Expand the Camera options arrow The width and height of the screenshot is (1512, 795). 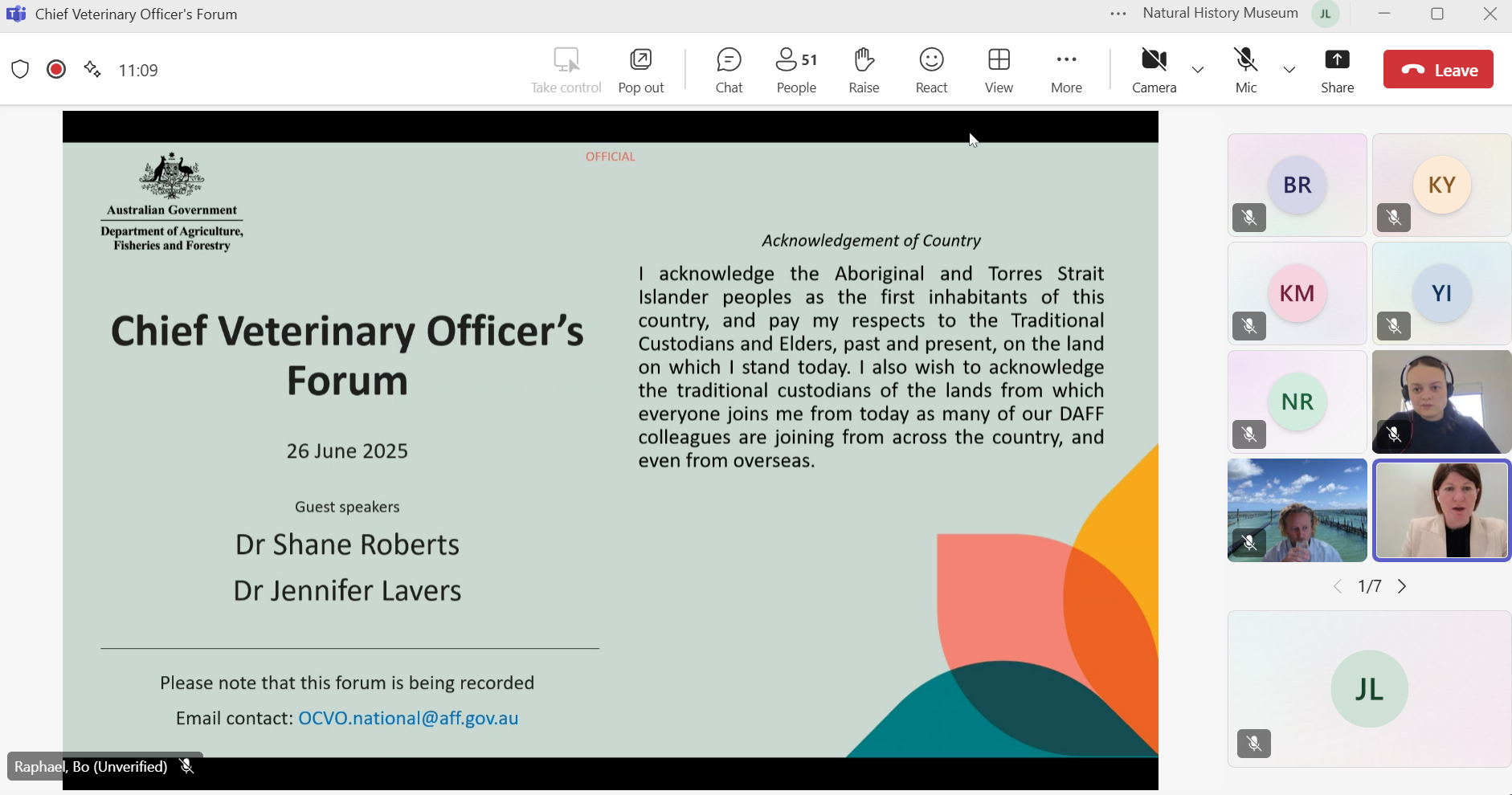[1198, 70]
